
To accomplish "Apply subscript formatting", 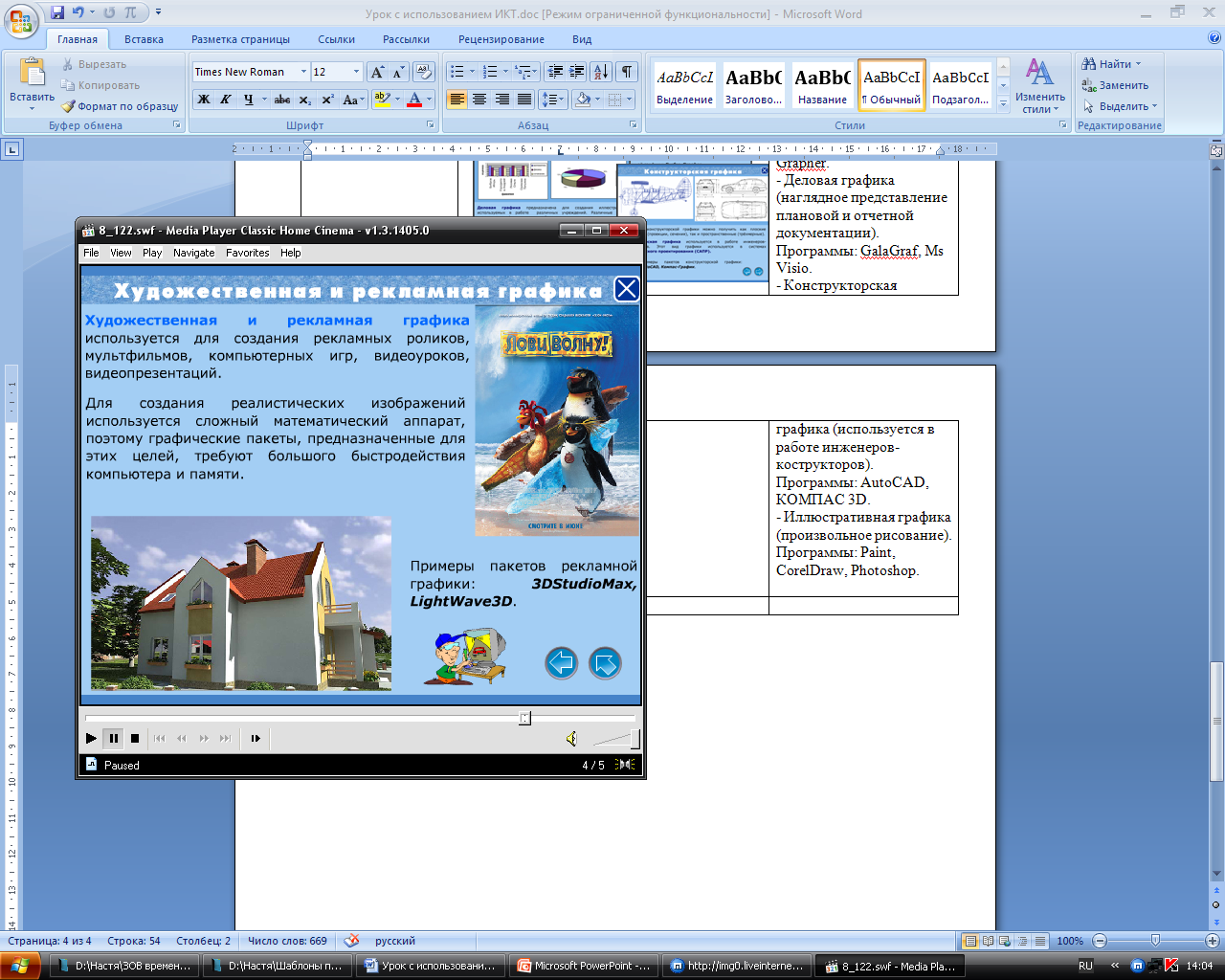I will [305, 100].
